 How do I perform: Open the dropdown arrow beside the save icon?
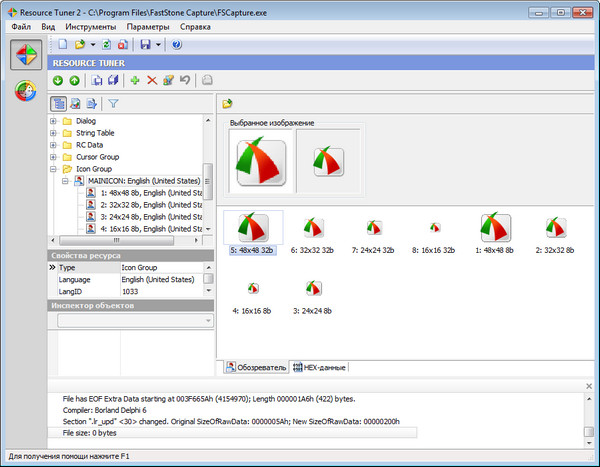[x=158, y=45]
